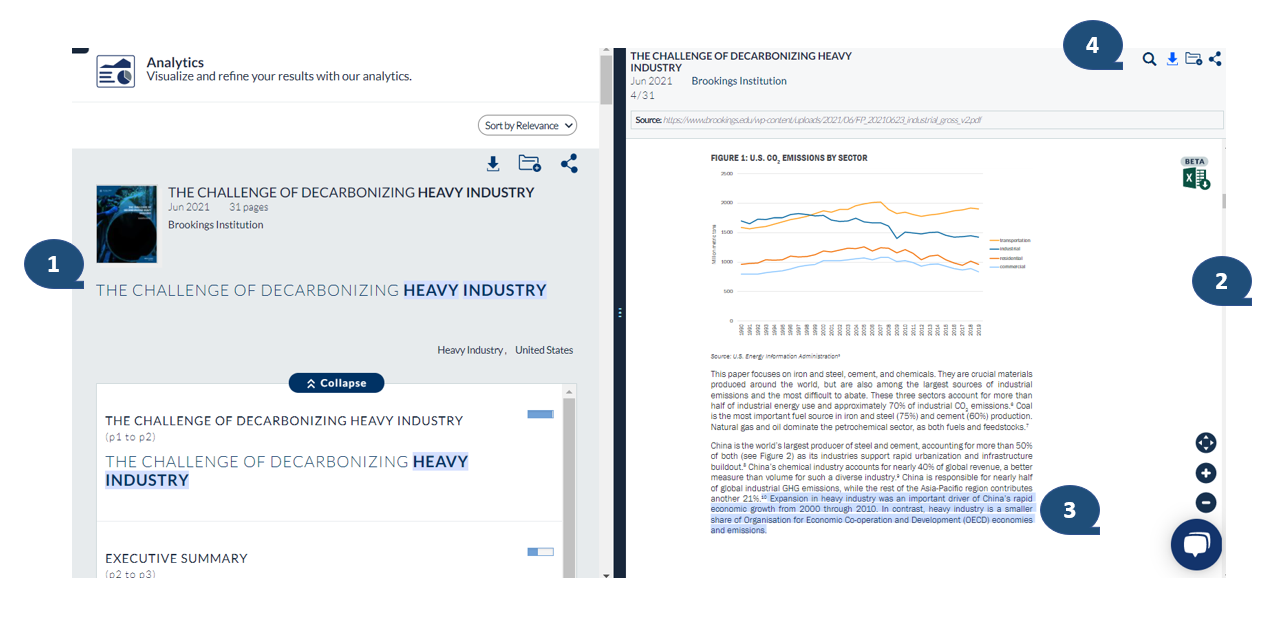The width and height of the screenshot is (1267, 620).
Task: Download the result using the left panel icon
Action: (x=492, y=164)
